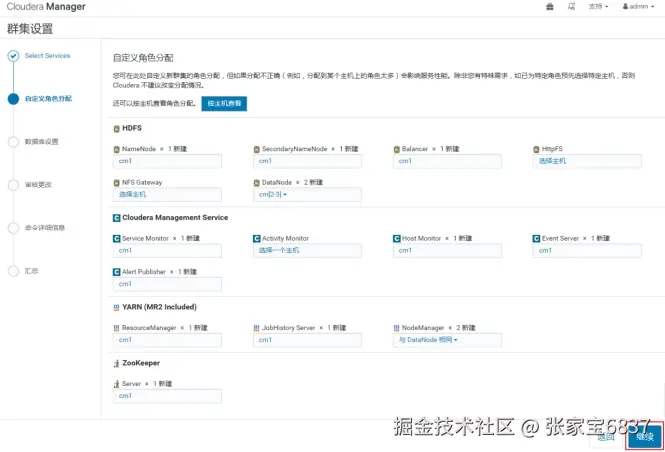This screenshot has width=665, height=452.
Task: Click the SecondaryNameNode host field cm1
Action: [307, 161]
